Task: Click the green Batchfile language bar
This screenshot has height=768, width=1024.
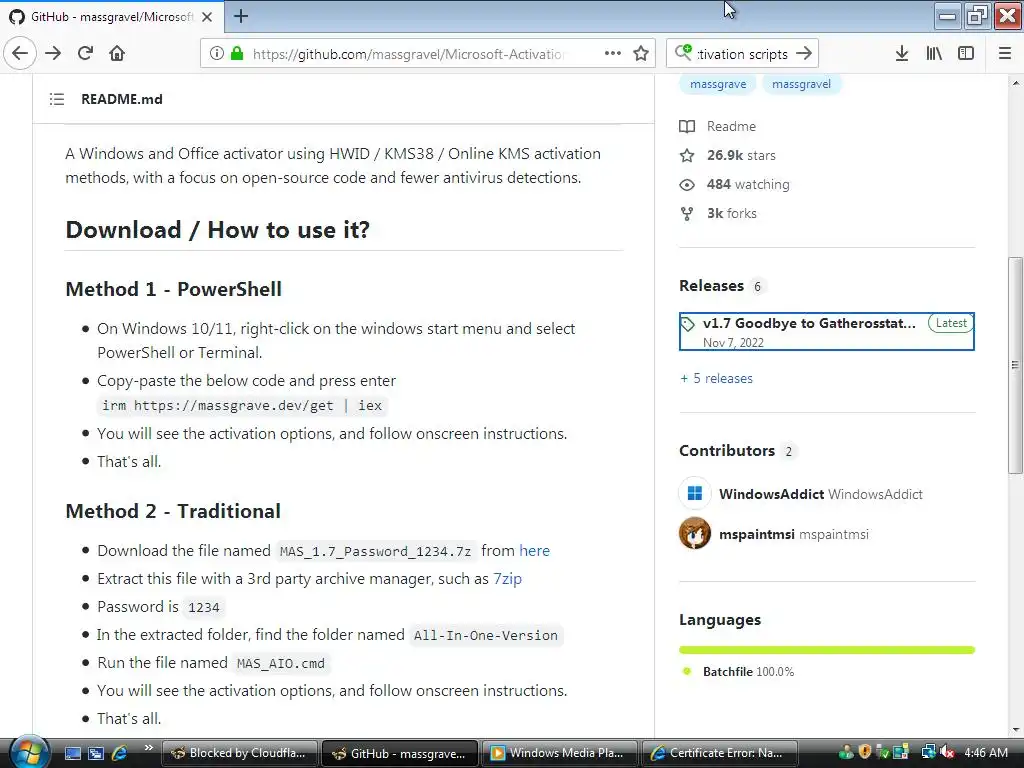Action: pos(827,650)
